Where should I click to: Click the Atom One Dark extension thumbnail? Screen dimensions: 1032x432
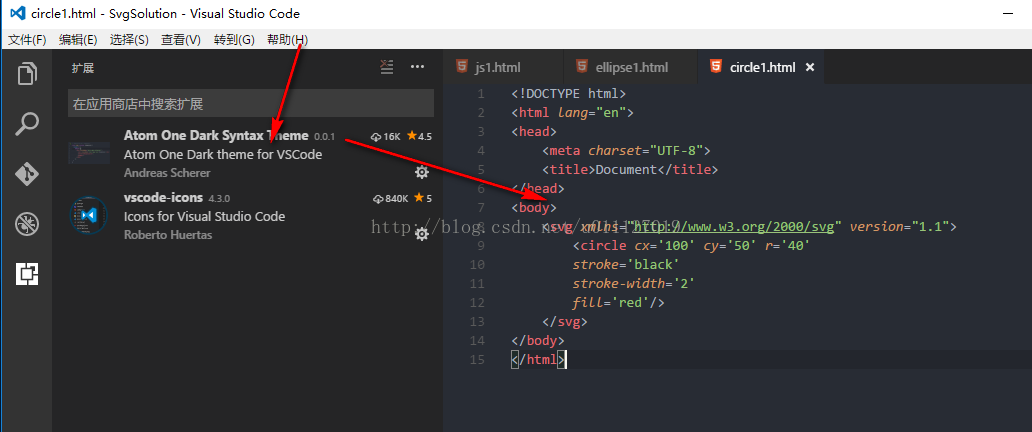(x=89, y=153)
